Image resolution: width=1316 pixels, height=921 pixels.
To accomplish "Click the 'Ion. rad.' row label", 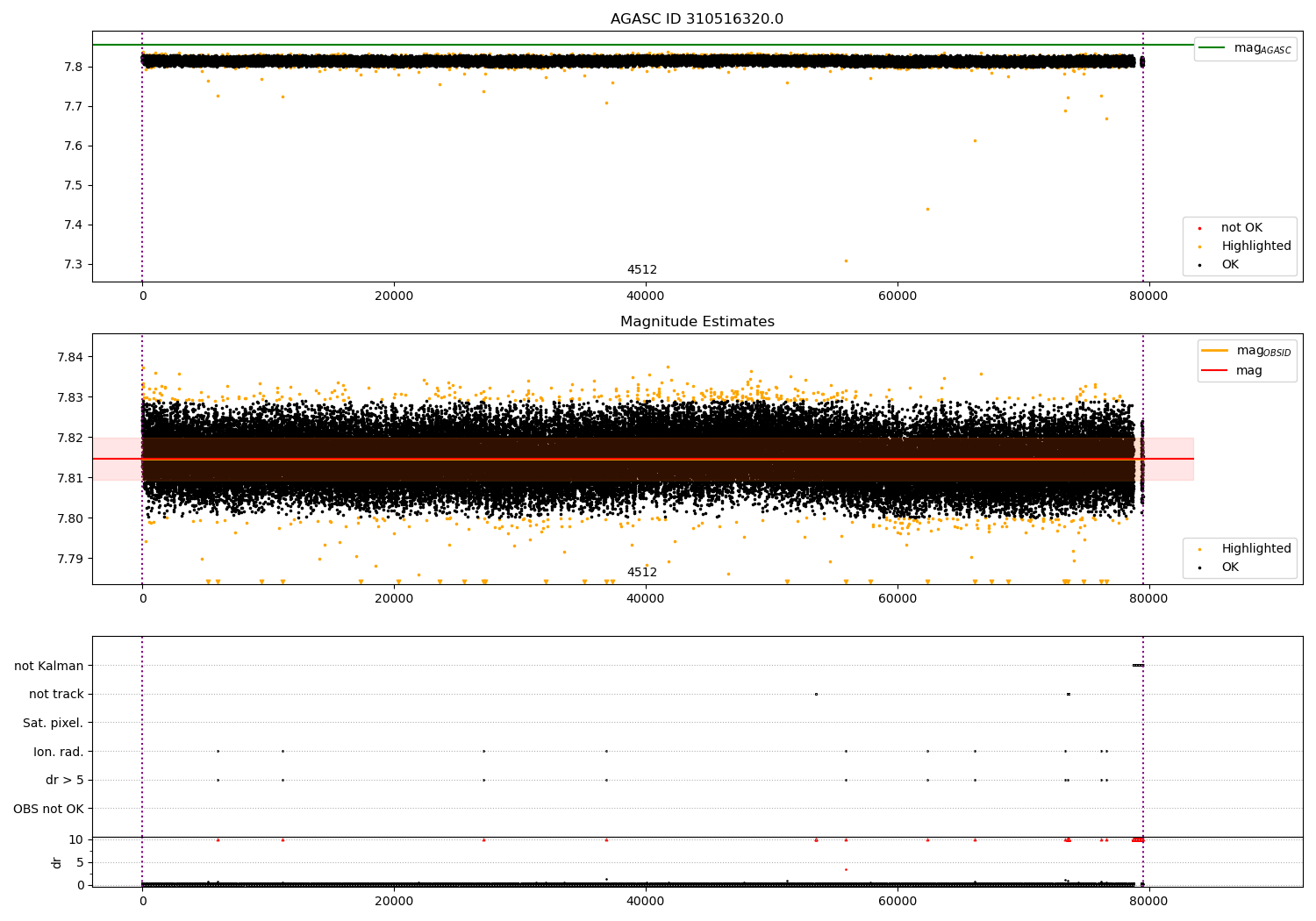I will pyautogui.click(x=59, y=752).
